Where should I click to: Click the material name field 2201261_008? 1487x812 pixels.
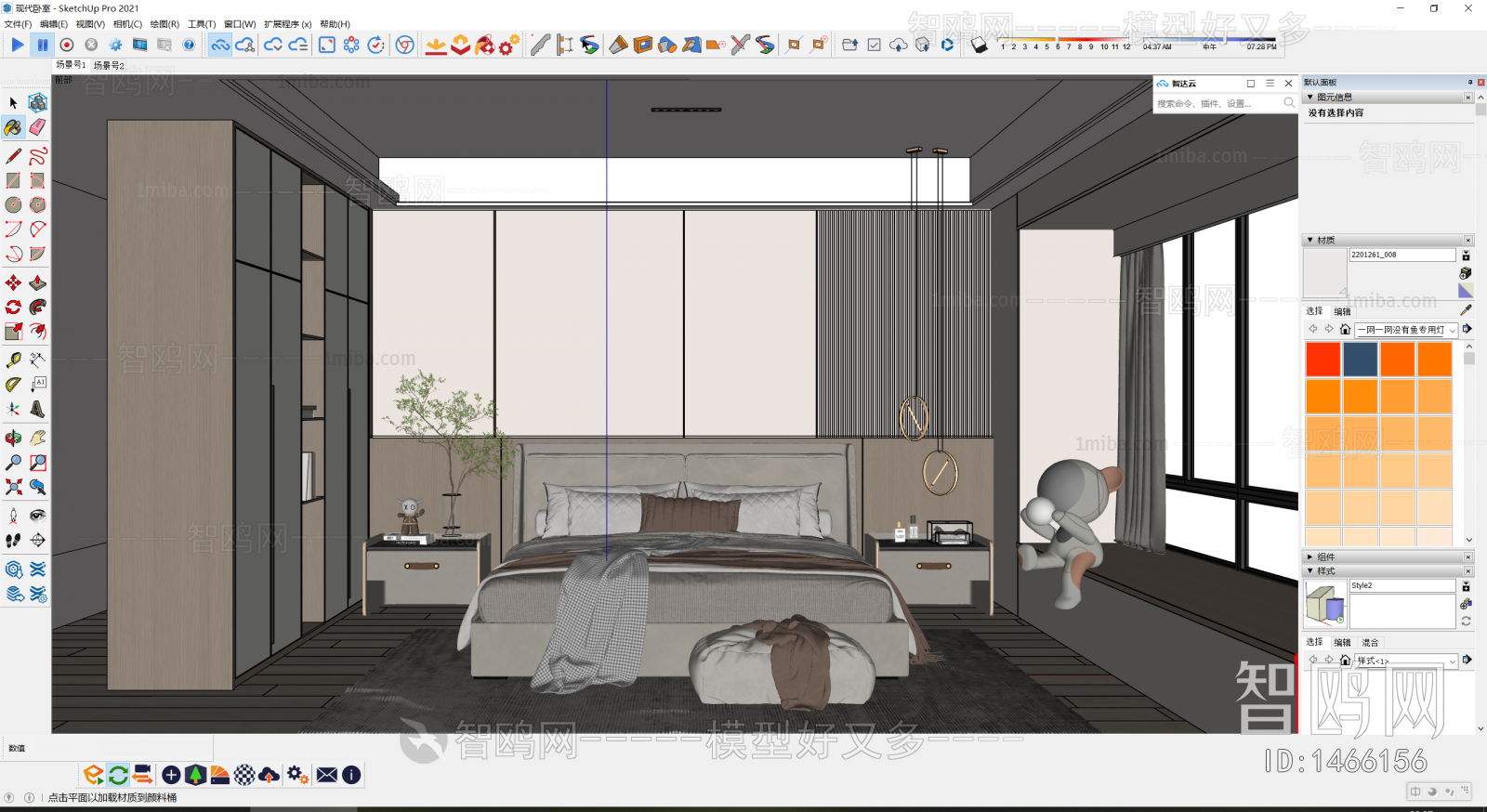click(x=1402, y=255)
